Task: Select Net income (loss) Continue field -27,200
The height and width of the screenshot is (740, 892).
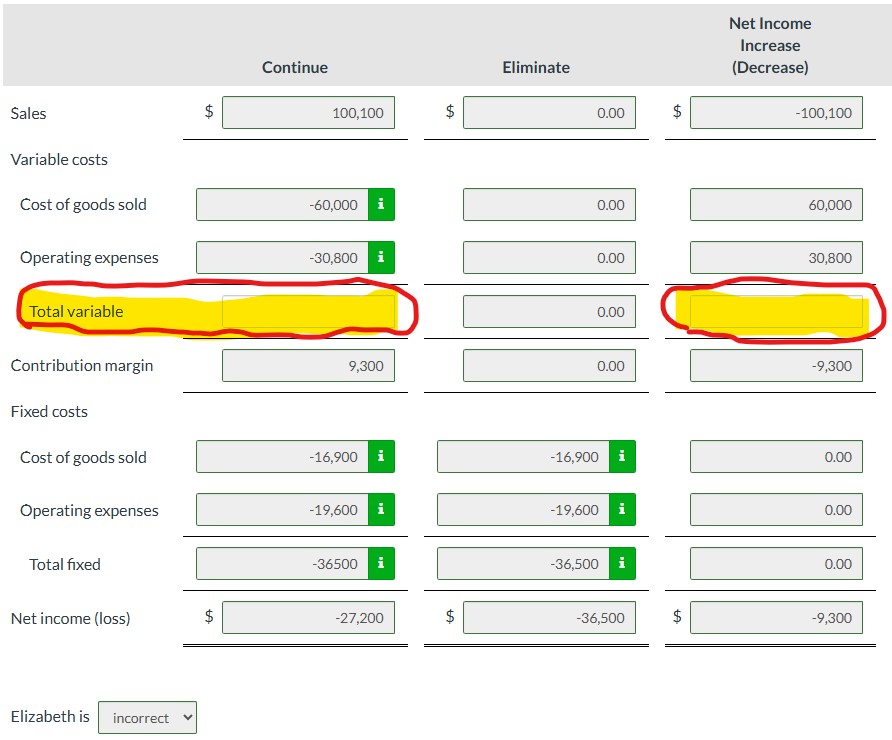Action: click(308, 617)
